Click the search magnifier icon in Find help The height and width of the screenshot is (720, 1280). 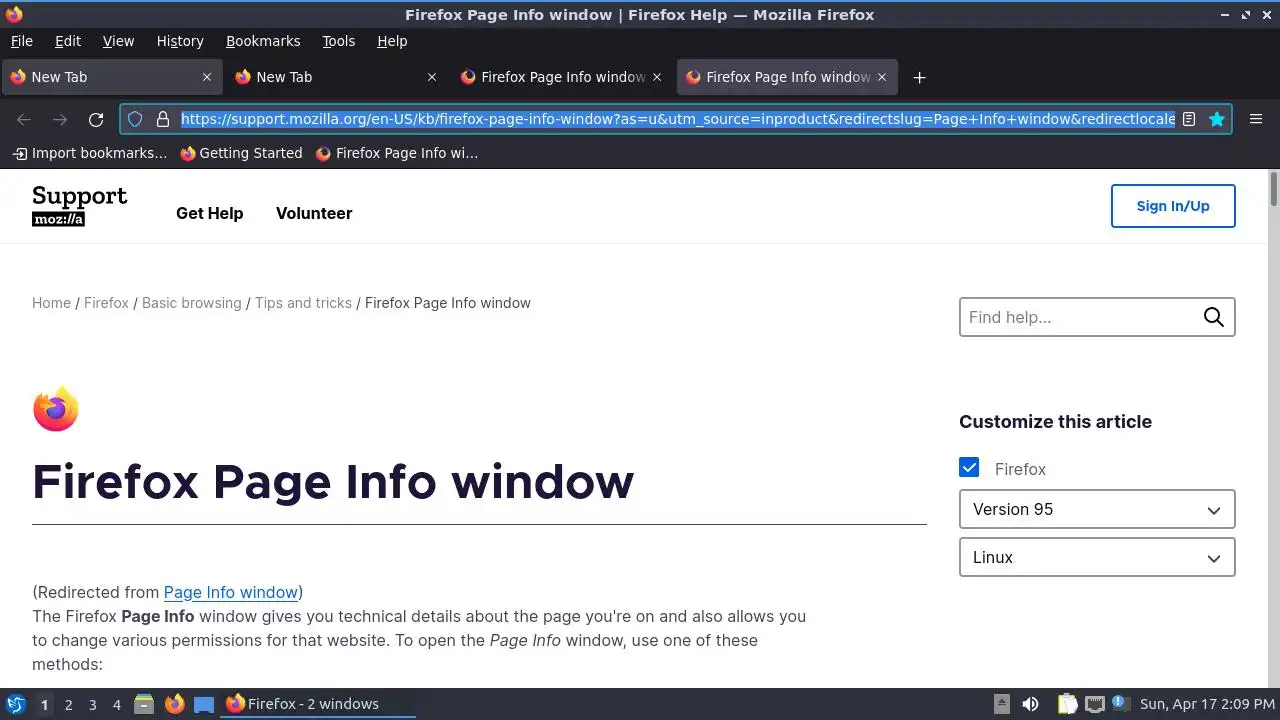pyautogui.click(x=1214, y=317)
